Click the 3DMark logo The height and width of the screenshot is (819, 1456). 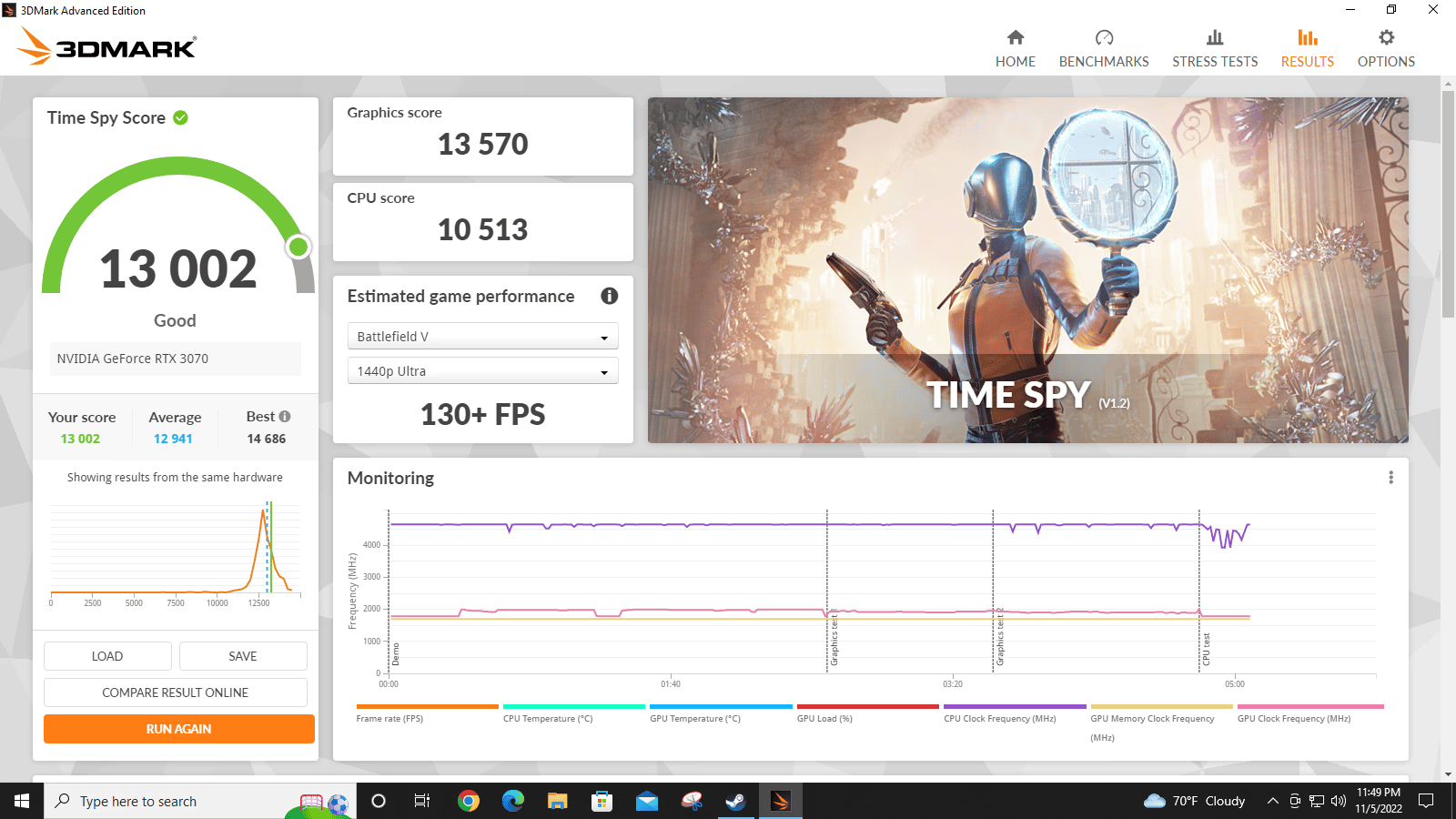click(107, 47)
